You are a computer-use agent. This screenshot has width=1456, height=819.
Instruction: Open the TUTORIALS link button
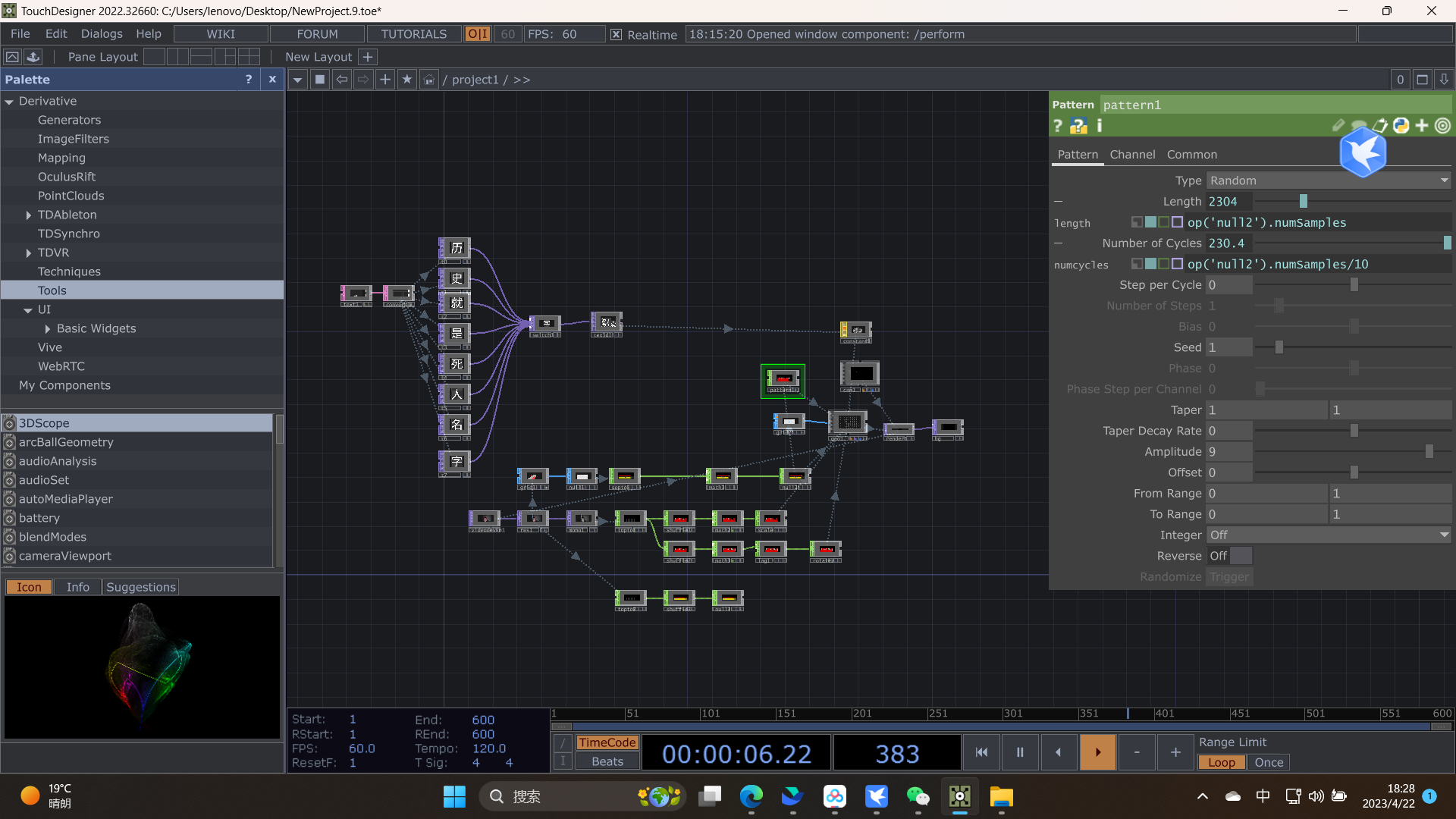click(413, 34)
